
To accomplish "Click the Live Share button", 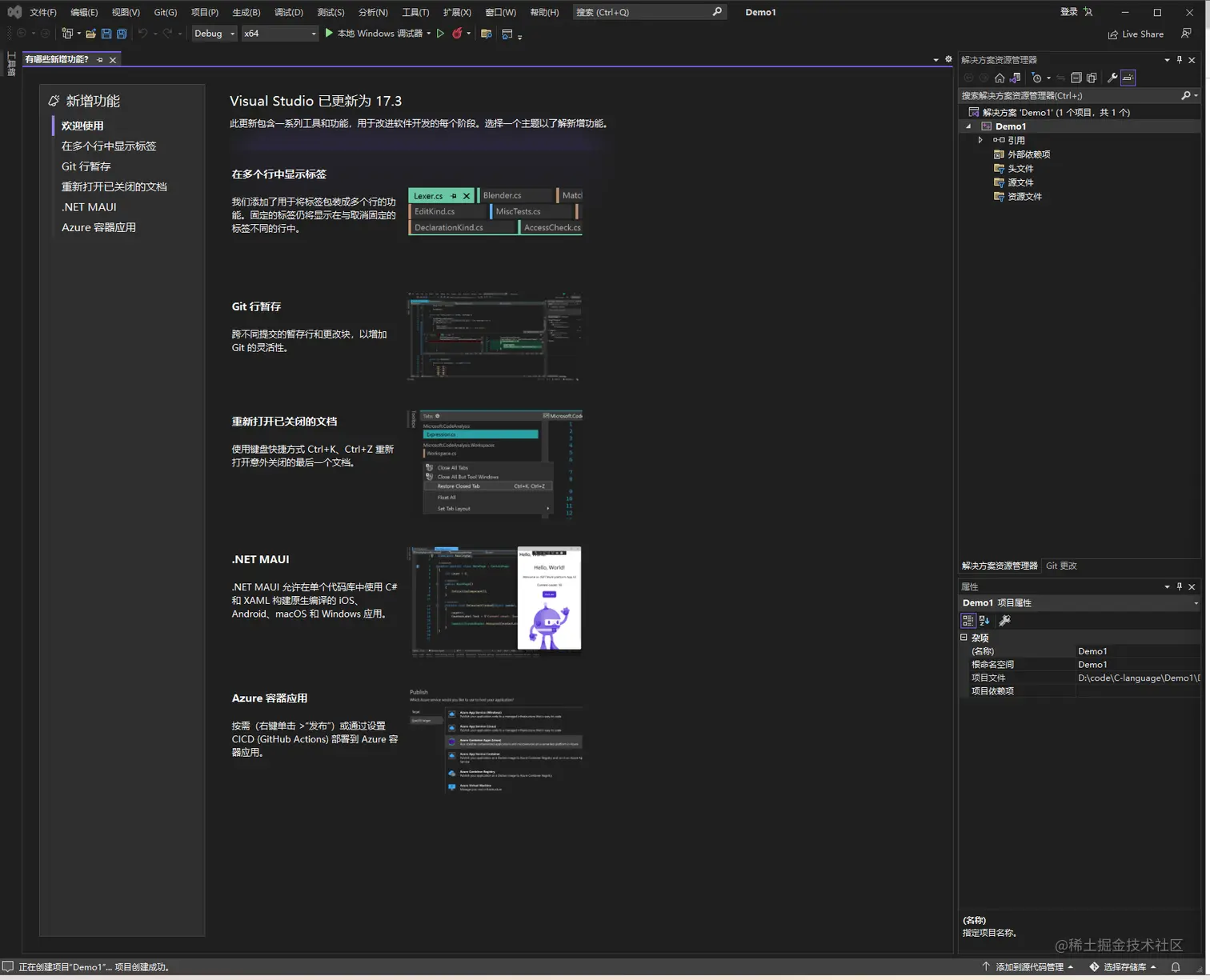I will point(1136,34).
